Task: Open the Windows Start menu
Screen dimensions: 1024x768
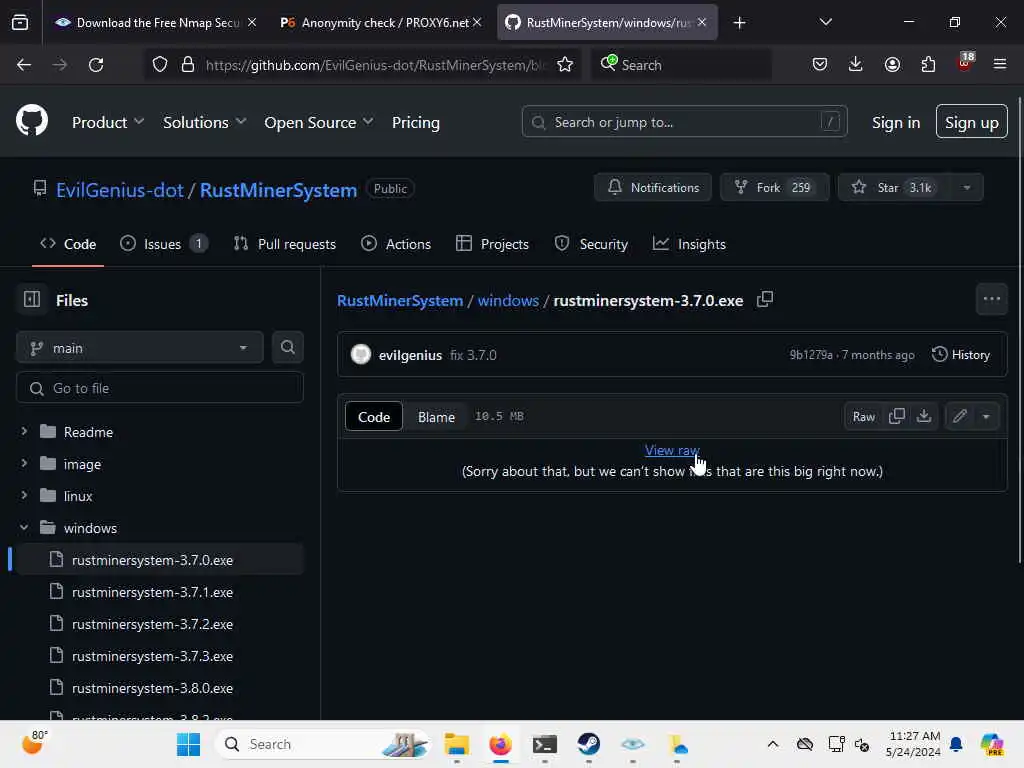Action: pyautogui.click(x=189, y=744)
